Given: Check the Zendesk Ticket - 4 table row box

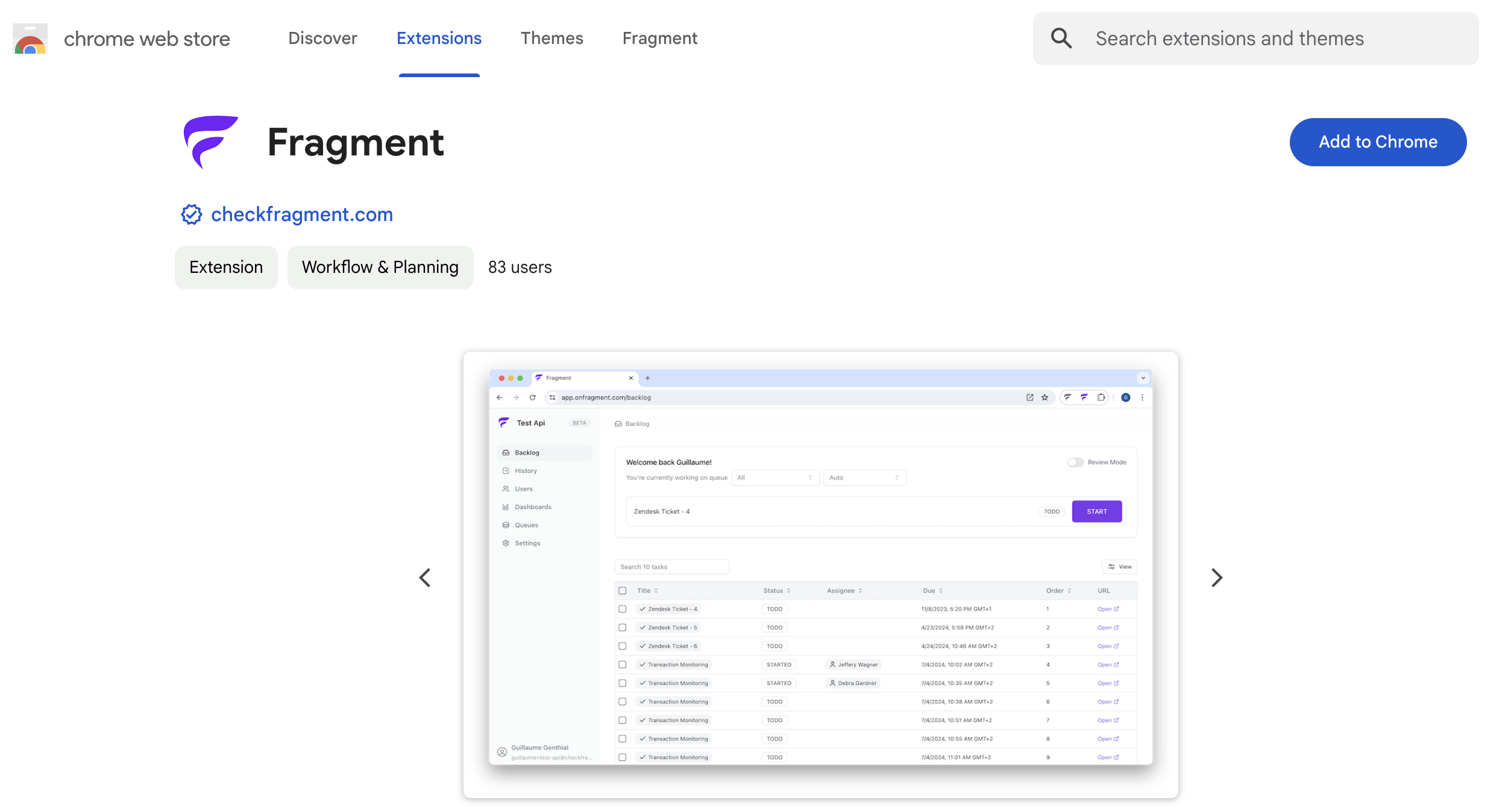Looking at the screenshot, I should point(623,609).
